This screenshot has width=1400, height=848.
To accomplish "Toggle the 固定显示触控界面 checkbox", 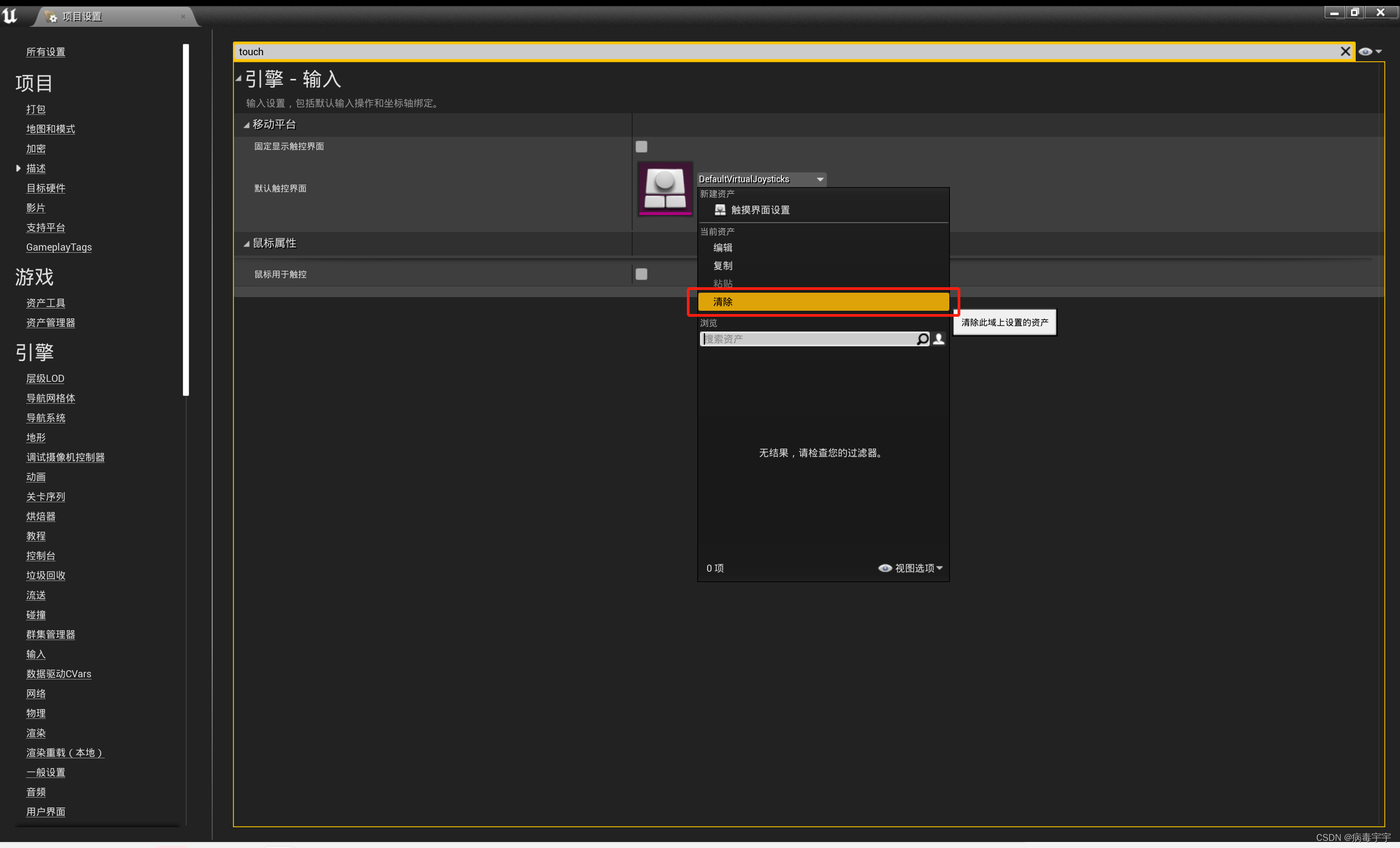I will coord(641,147).
